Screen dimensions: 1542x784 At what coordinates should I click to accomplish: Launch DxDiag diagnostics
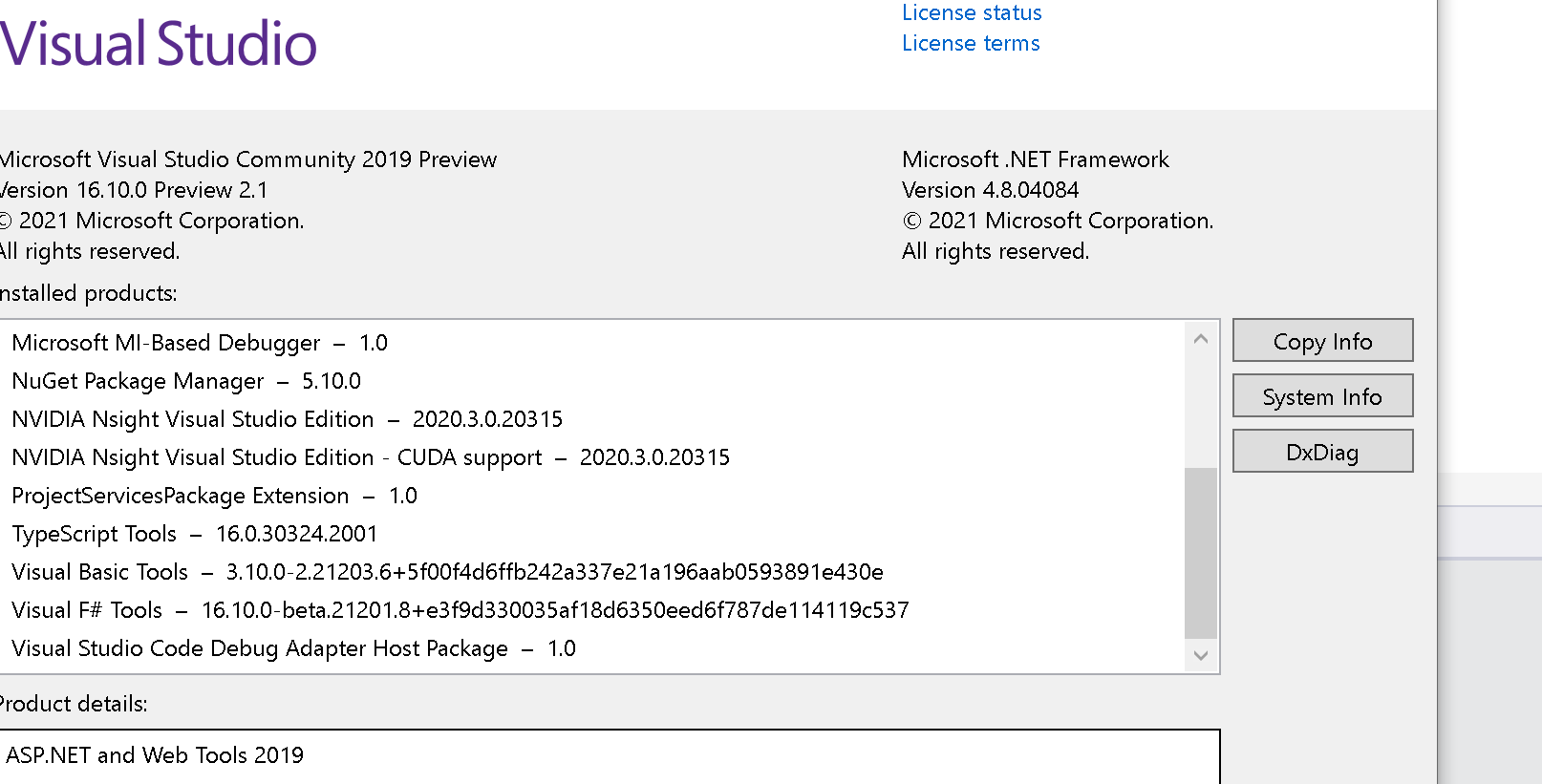(x=1322, y=451)
